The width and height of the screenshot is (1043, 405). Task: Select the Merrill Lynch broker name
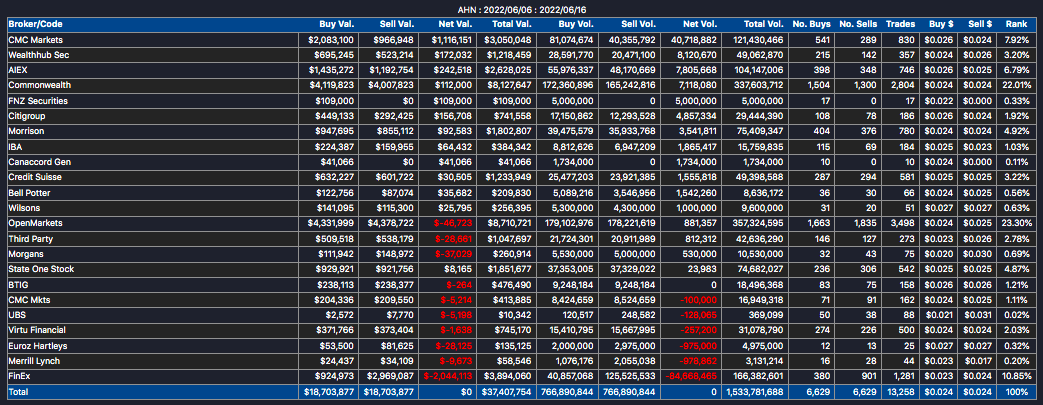tap(34, 361)
